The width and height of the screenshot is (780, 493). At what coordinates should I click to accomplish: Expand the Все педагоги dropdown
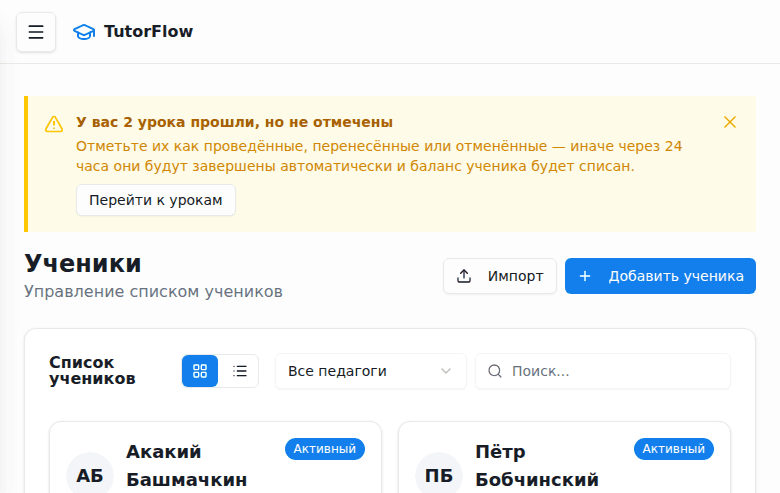click(371, 371)
